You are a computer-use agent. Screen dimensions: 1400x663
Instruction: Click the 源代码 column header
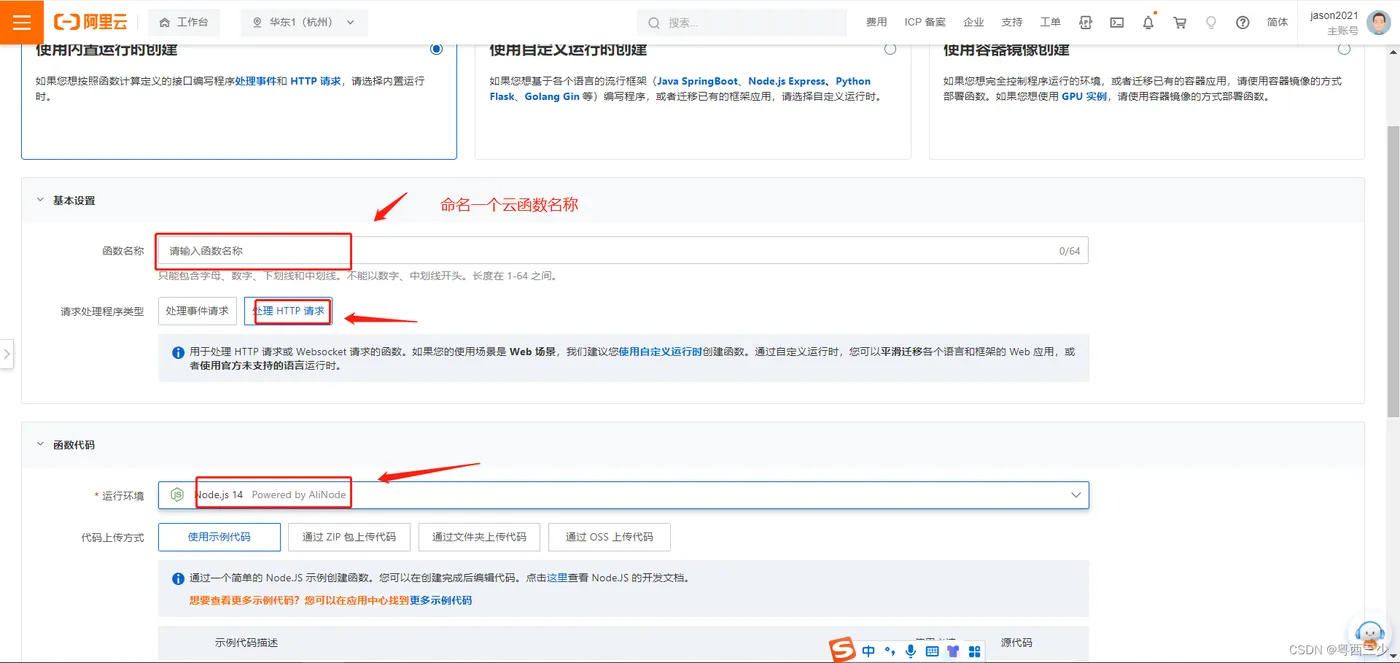pos(1016,642)
